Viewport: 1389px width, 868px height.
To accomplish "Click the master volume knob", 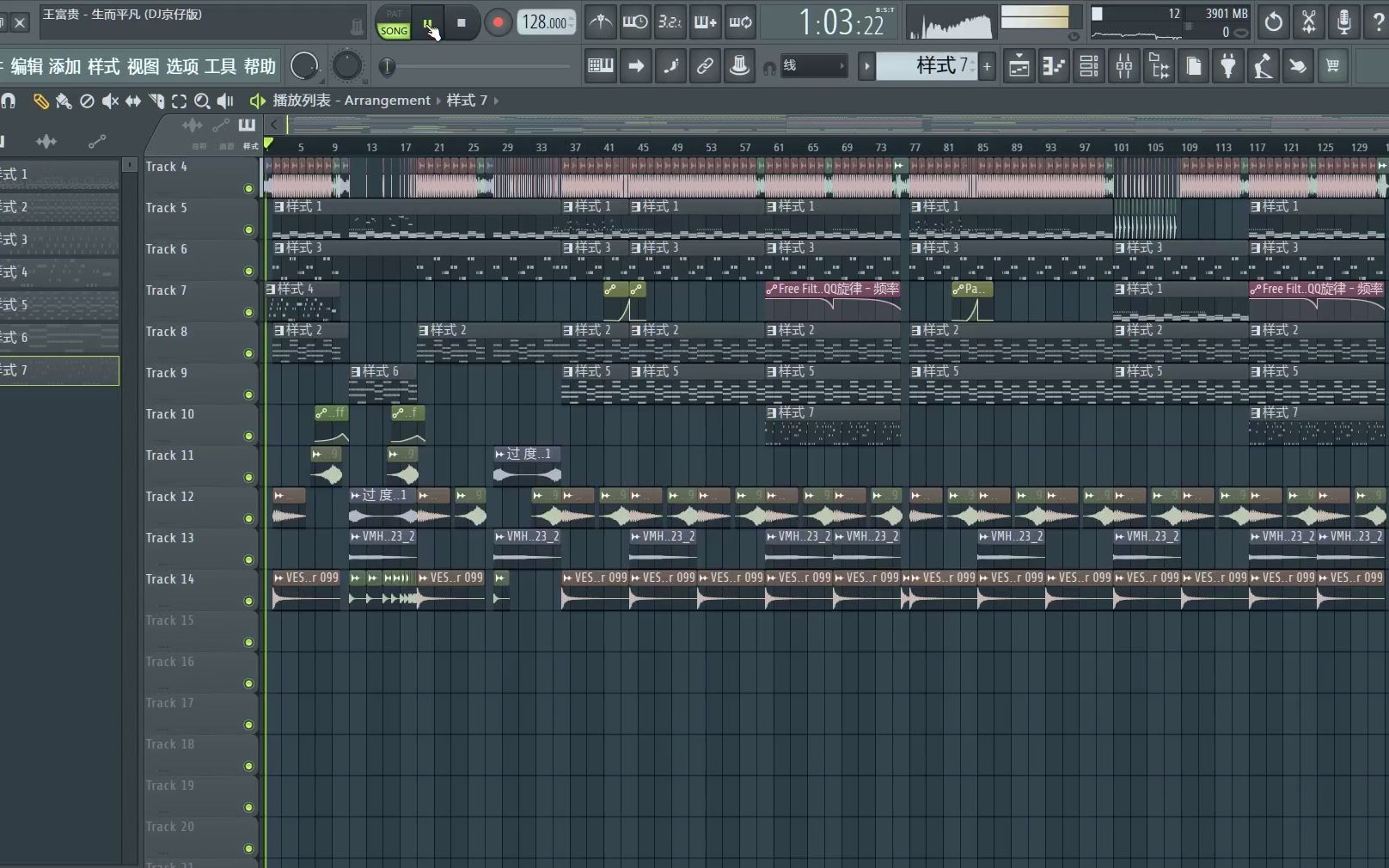I will coord(304,66).
